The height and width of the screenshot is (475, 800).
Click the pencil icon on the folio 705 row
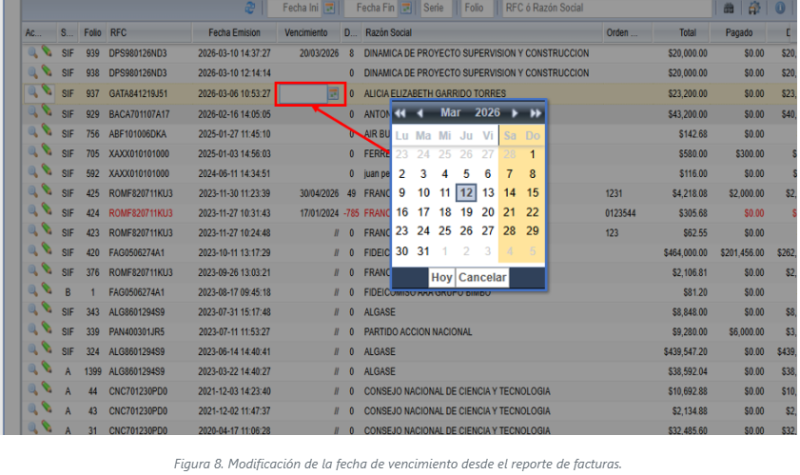point(46,152)
